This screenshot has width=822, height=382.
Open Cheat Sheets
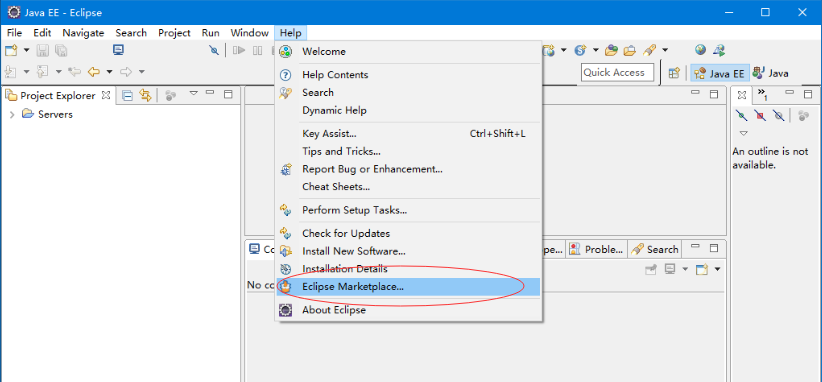[408, 187]
